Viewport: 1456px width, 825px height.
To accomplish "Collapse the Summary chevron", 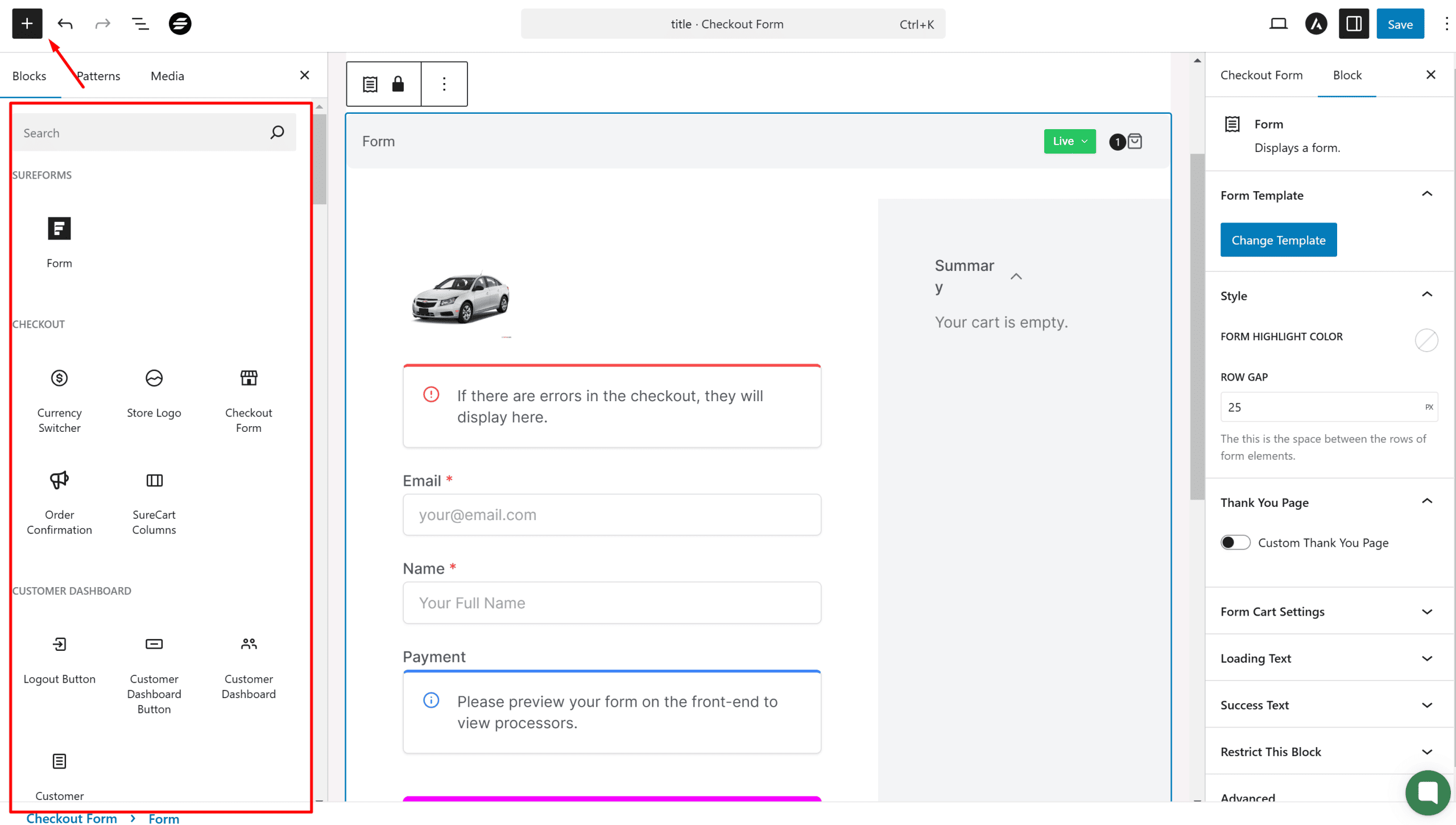I will [1016, 277].
